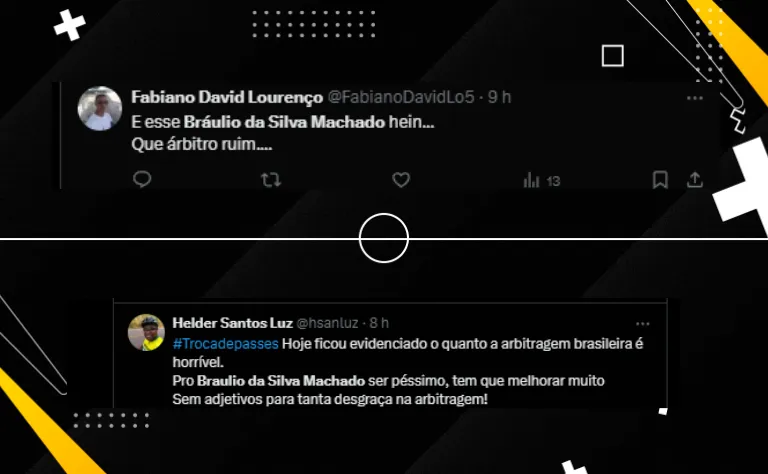Open the 8 h timestamp on Helder's tweet
The height and width of the screenshot is (474, 768).
pos(379,323)
